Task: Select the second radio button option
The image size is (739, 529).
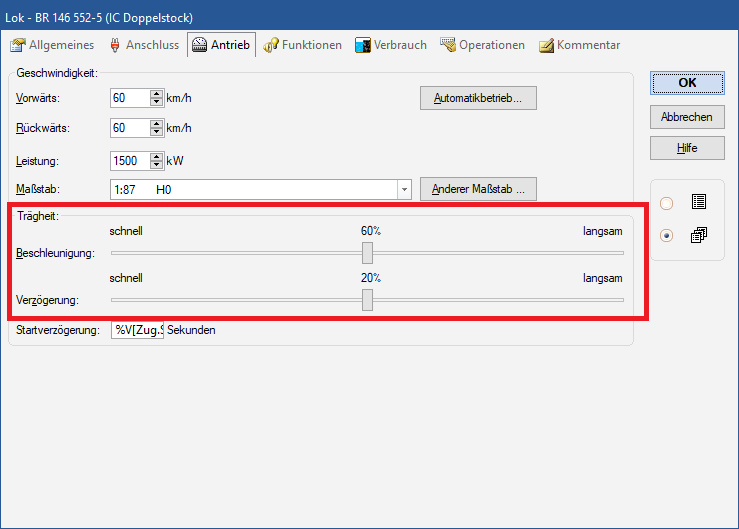Action: [667, 236]
